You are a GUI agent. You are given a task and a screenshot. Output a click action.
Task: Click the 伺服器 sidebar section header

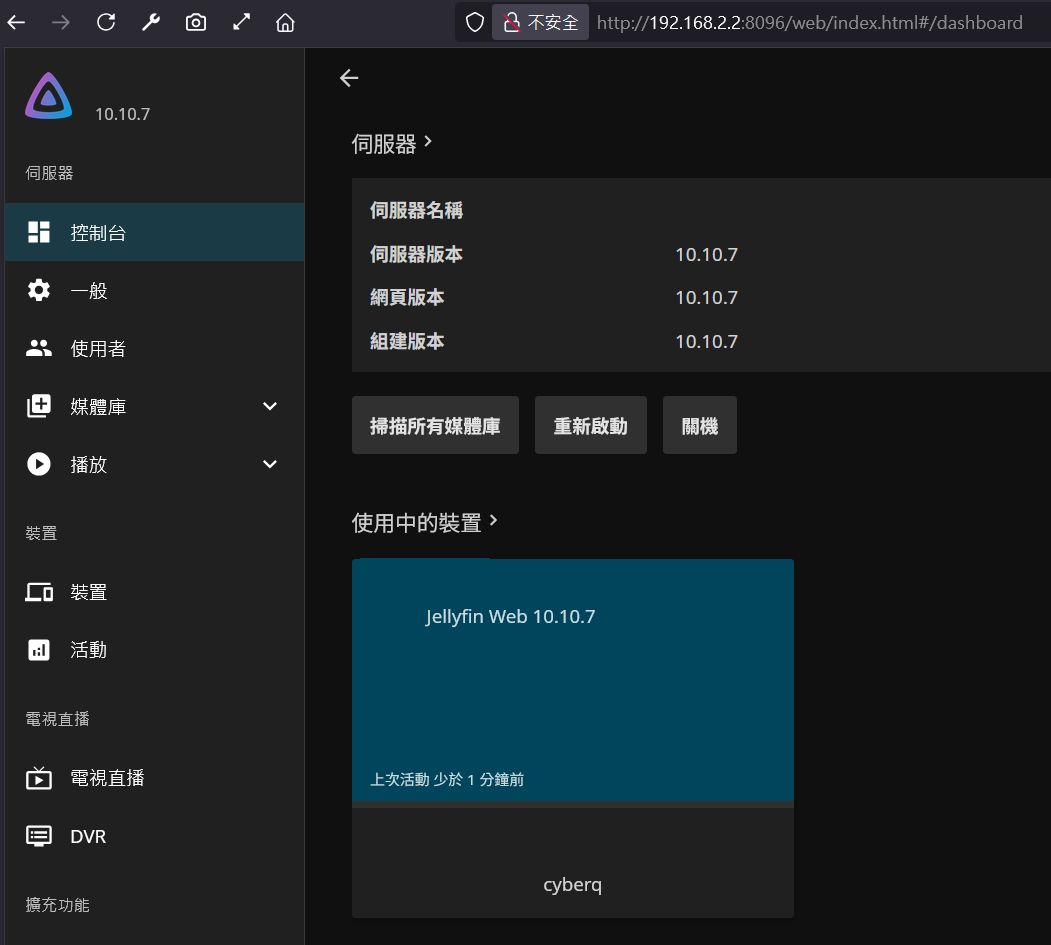(x=50, y=173)
